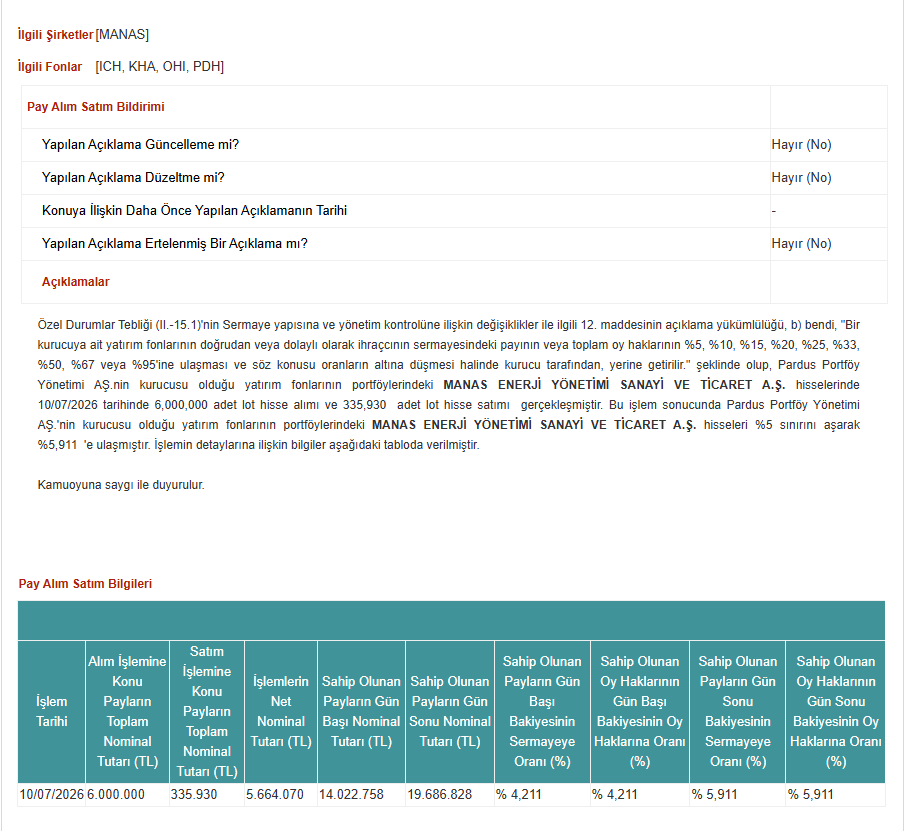Click 'Payların Gün Başı Nominal Tutarı' header

tap(361, 712)
